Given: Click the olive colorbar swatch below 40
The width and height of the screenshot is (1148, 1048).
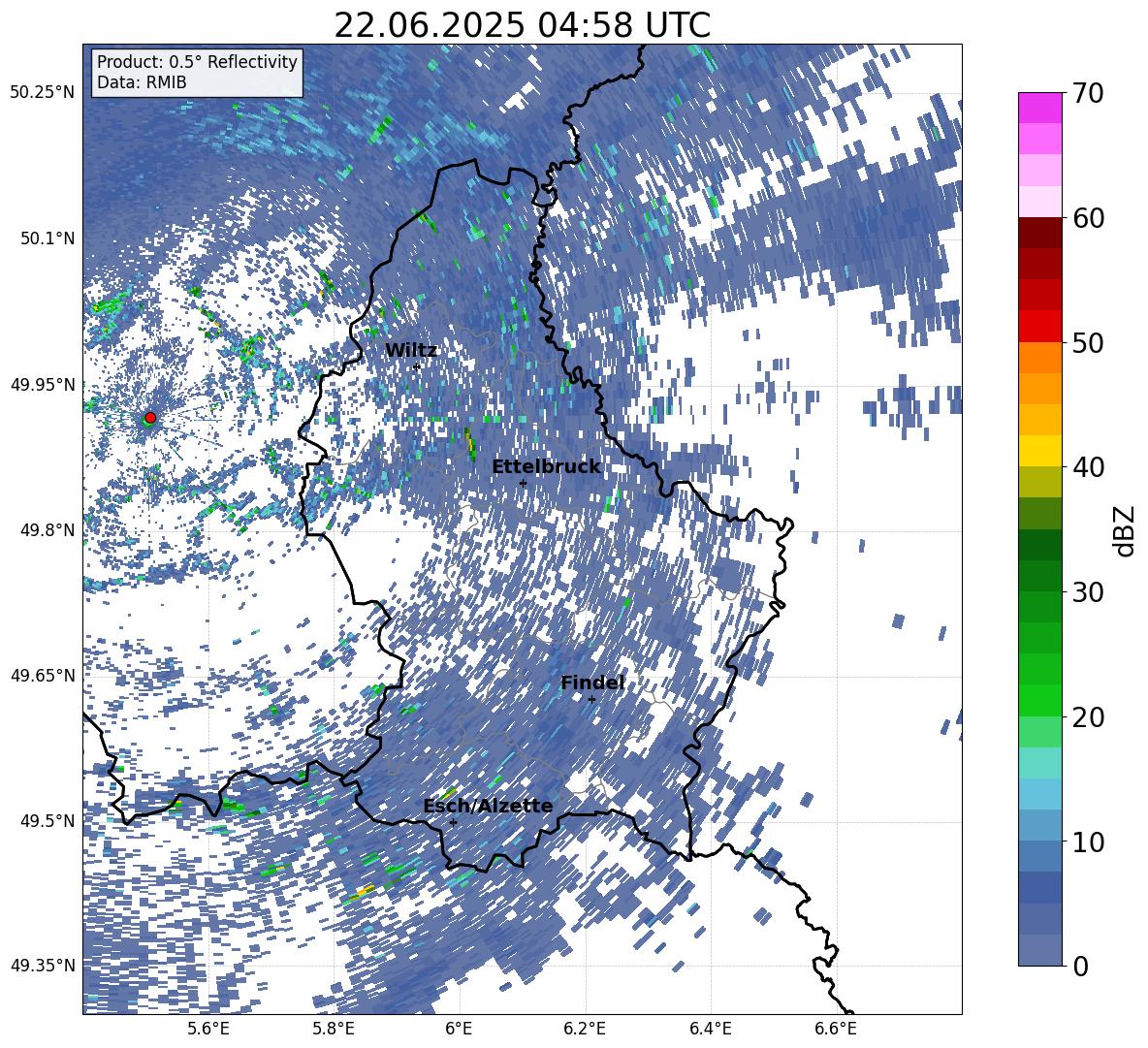Looking at the screenshot, I should [x=1039, y=482].
